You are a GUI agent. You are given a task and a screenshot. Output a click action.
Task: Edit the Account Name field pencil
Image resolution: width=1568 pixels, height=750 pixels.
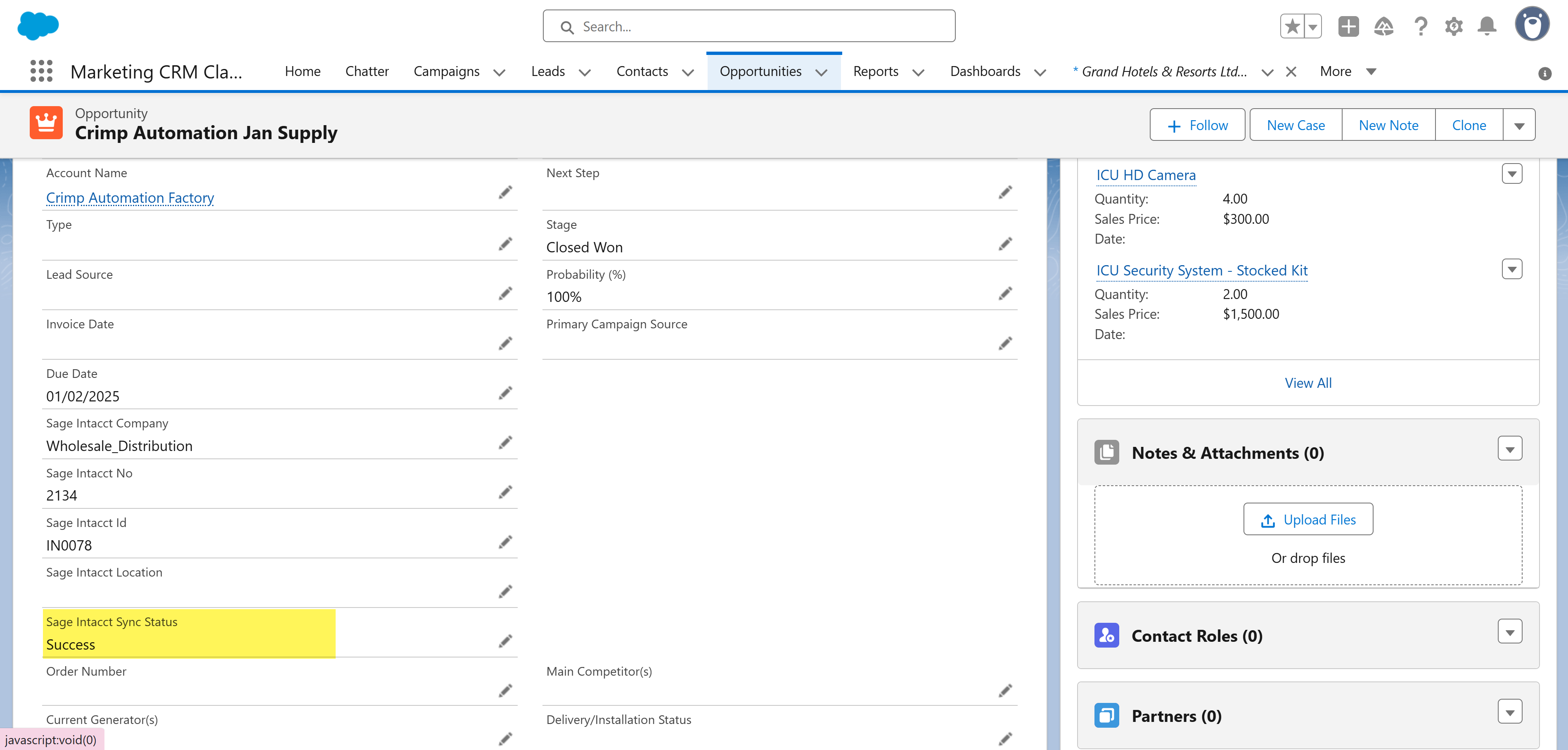click(x=505, y=193)
